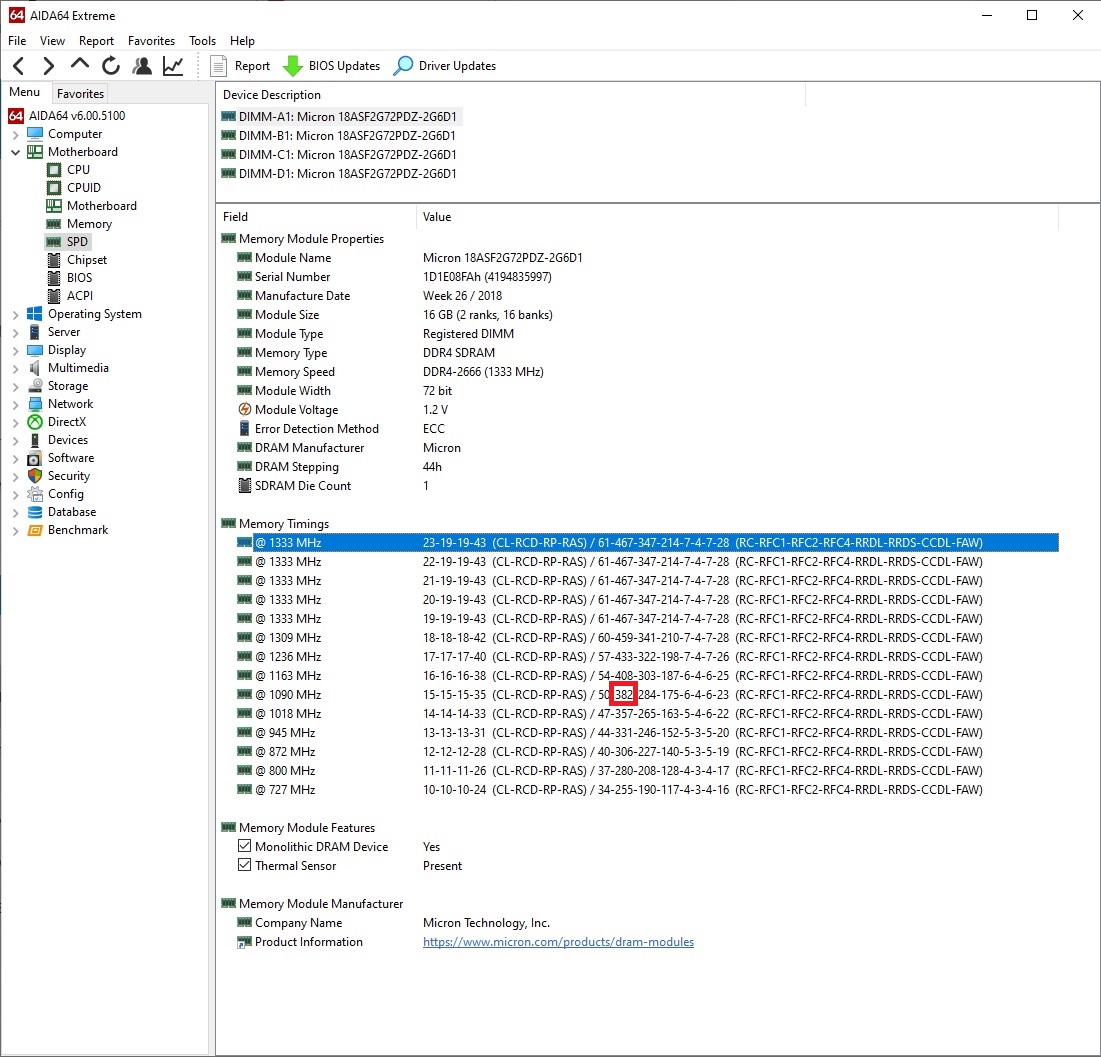Select the SPD item in the tree
The width and height of the screenshot is (1101, 1057).
click(67, 242)
